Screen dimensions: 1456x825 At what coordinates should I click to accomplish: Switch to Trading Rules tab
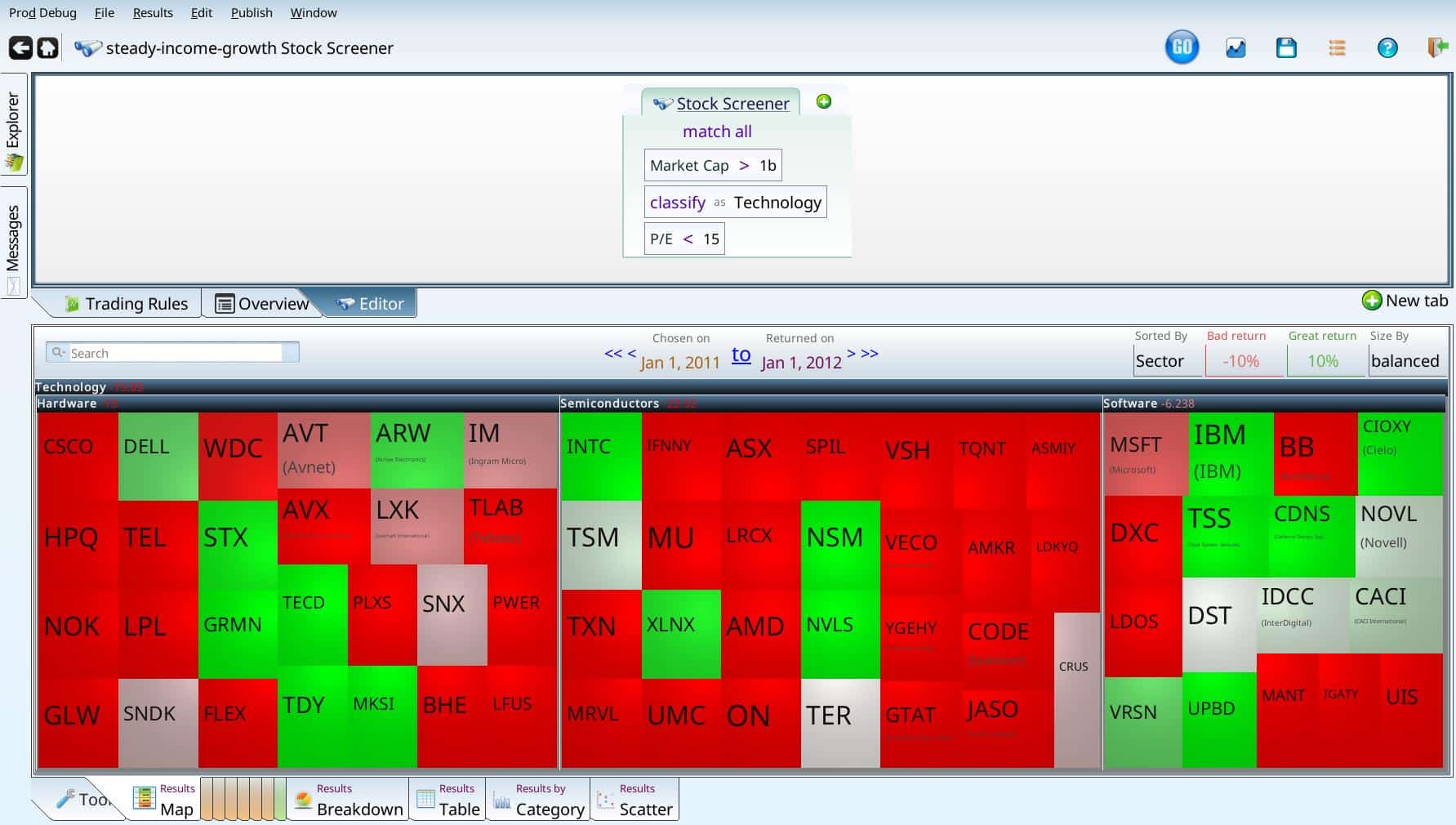click(x=127, y=304)
